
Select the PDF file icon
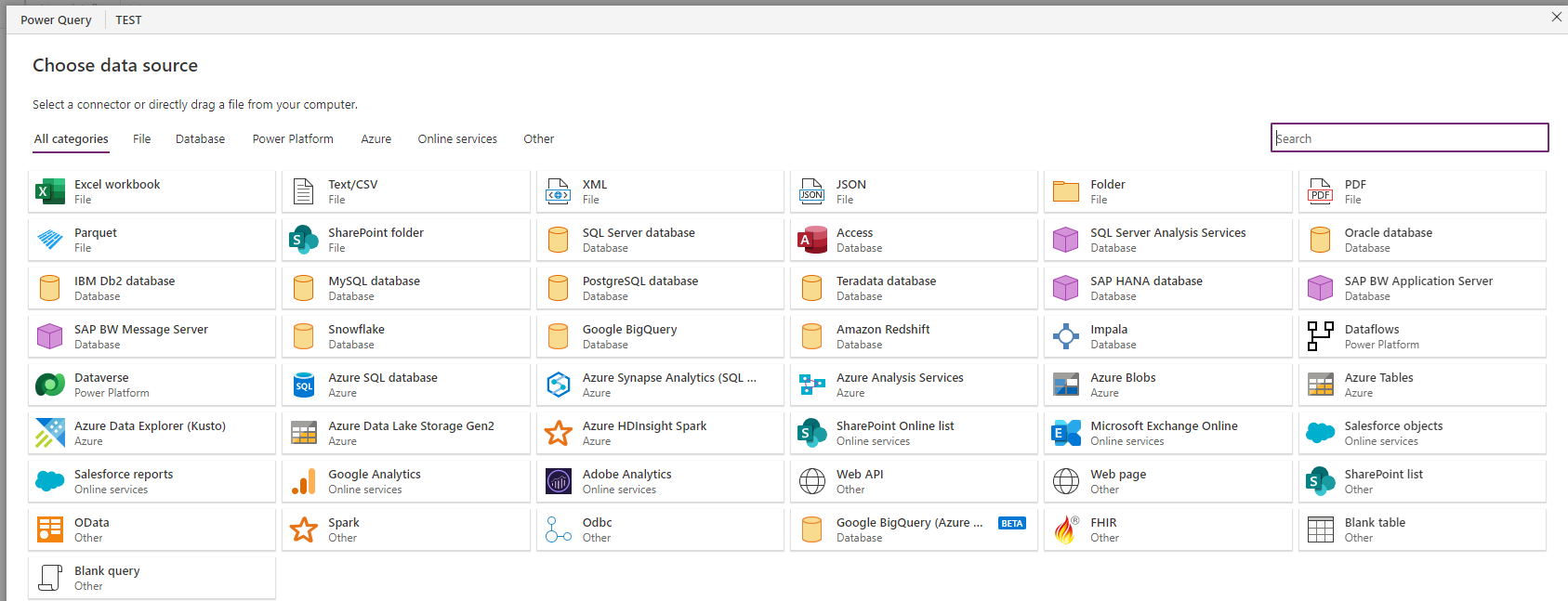(x=1320, y=191)
